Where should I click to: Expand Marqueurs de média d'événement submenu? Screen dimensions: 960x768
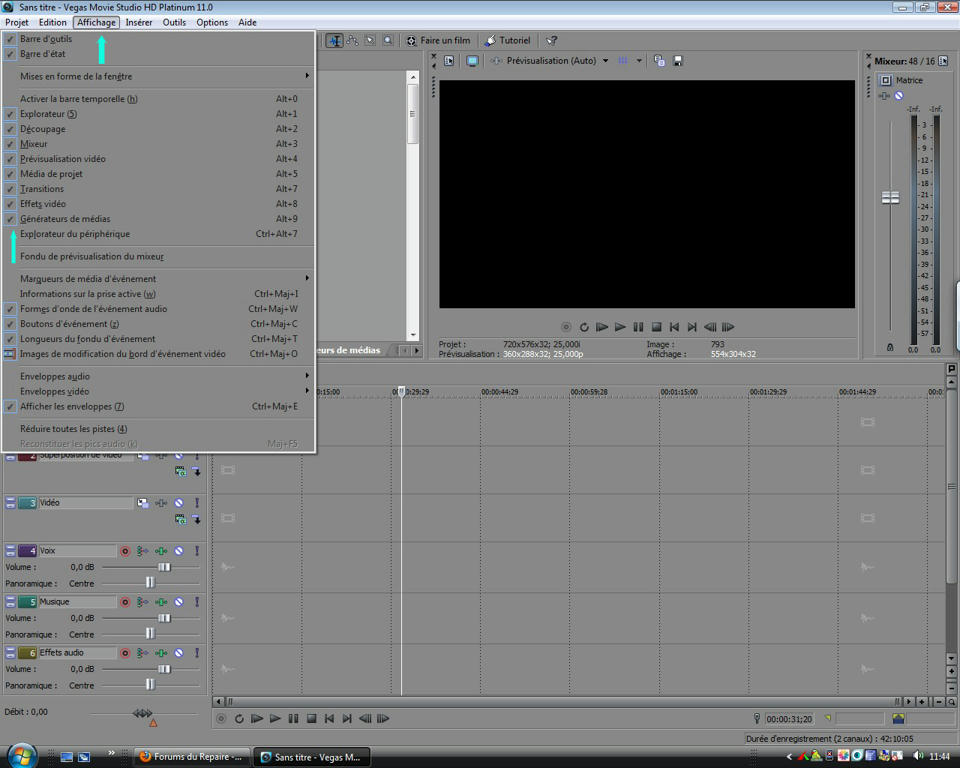[159, 279]
